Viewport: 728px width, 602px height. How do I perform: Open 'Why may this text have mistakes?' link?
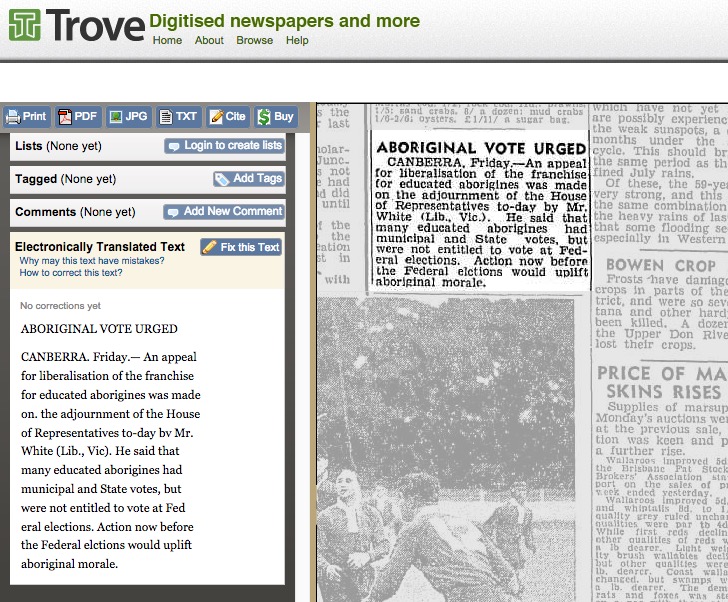point(92,261)
